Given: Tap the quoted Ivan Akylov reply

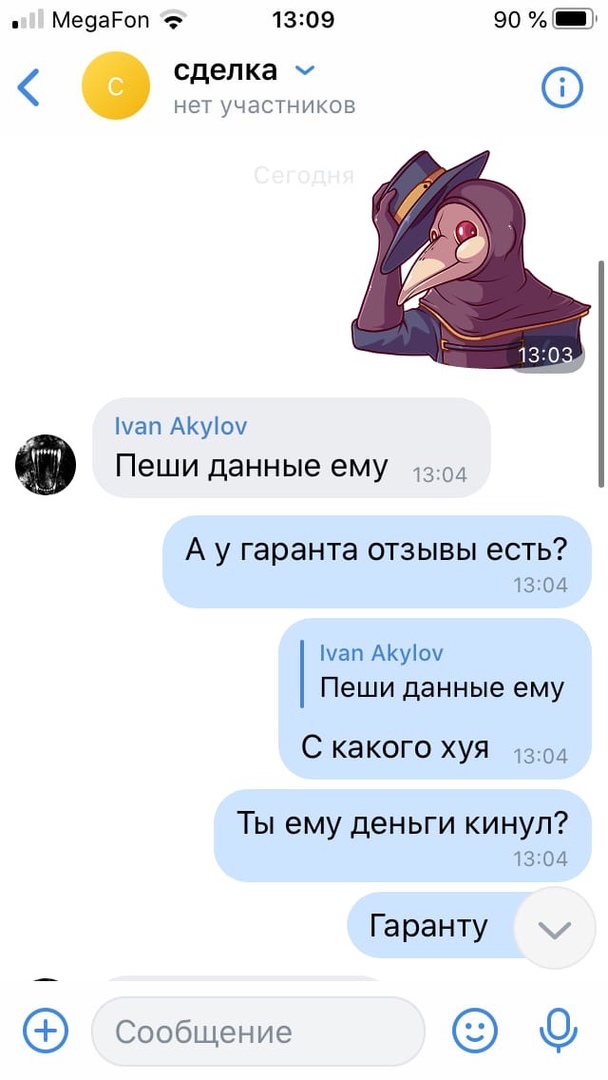Looking at the screenshot, I should pos(441,670).
